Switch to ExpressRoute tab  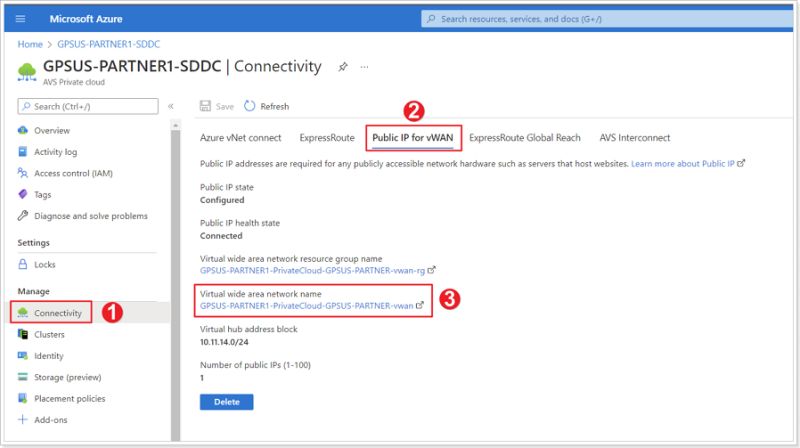click(327, 138)
